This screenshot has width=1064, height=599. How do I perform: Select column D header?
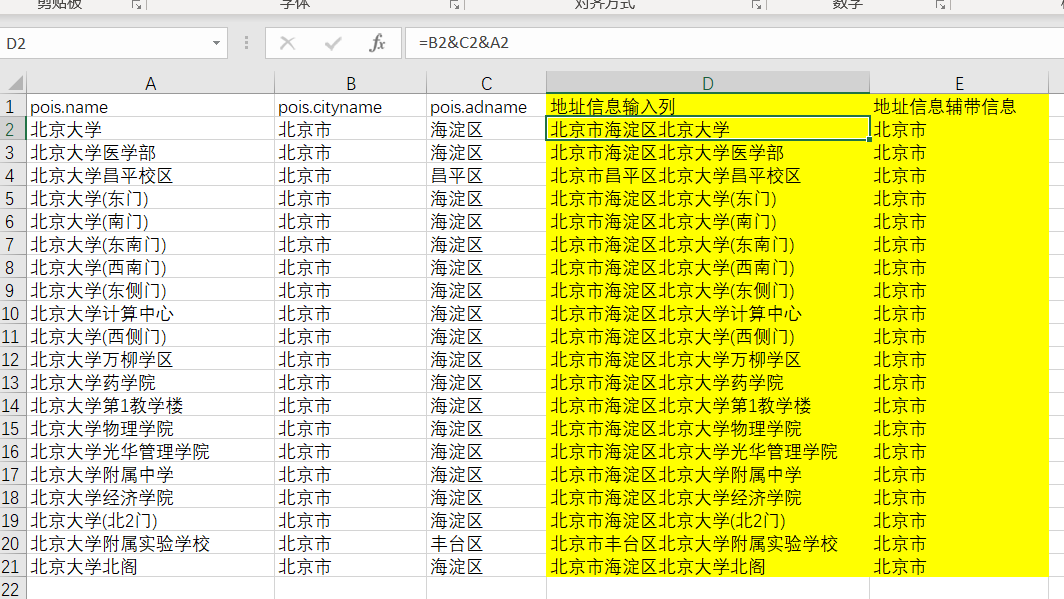(708, 83)
